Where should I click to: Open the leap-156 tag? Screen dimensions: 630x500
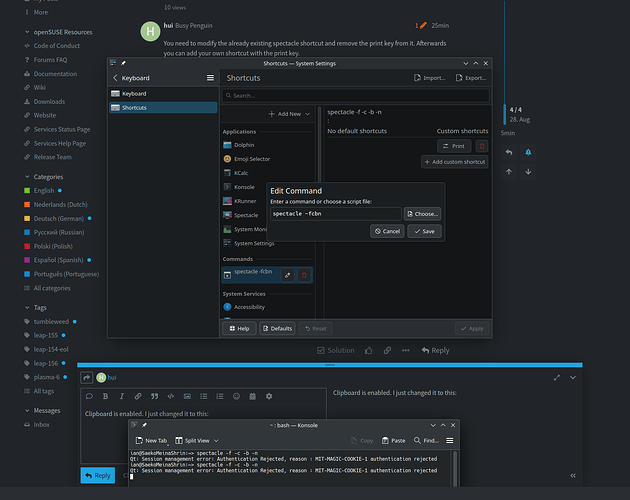45,363
